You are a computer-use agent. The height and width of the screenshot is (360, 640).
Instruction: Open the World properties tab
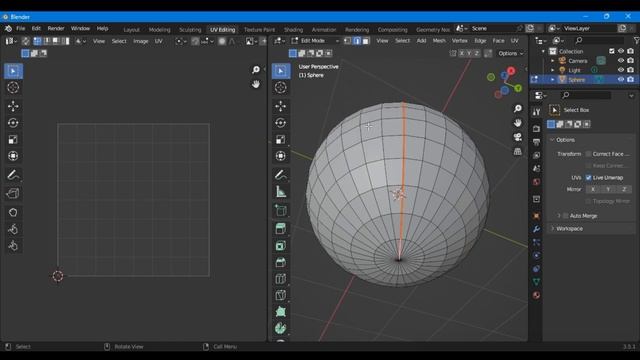[x=536, y=182]
